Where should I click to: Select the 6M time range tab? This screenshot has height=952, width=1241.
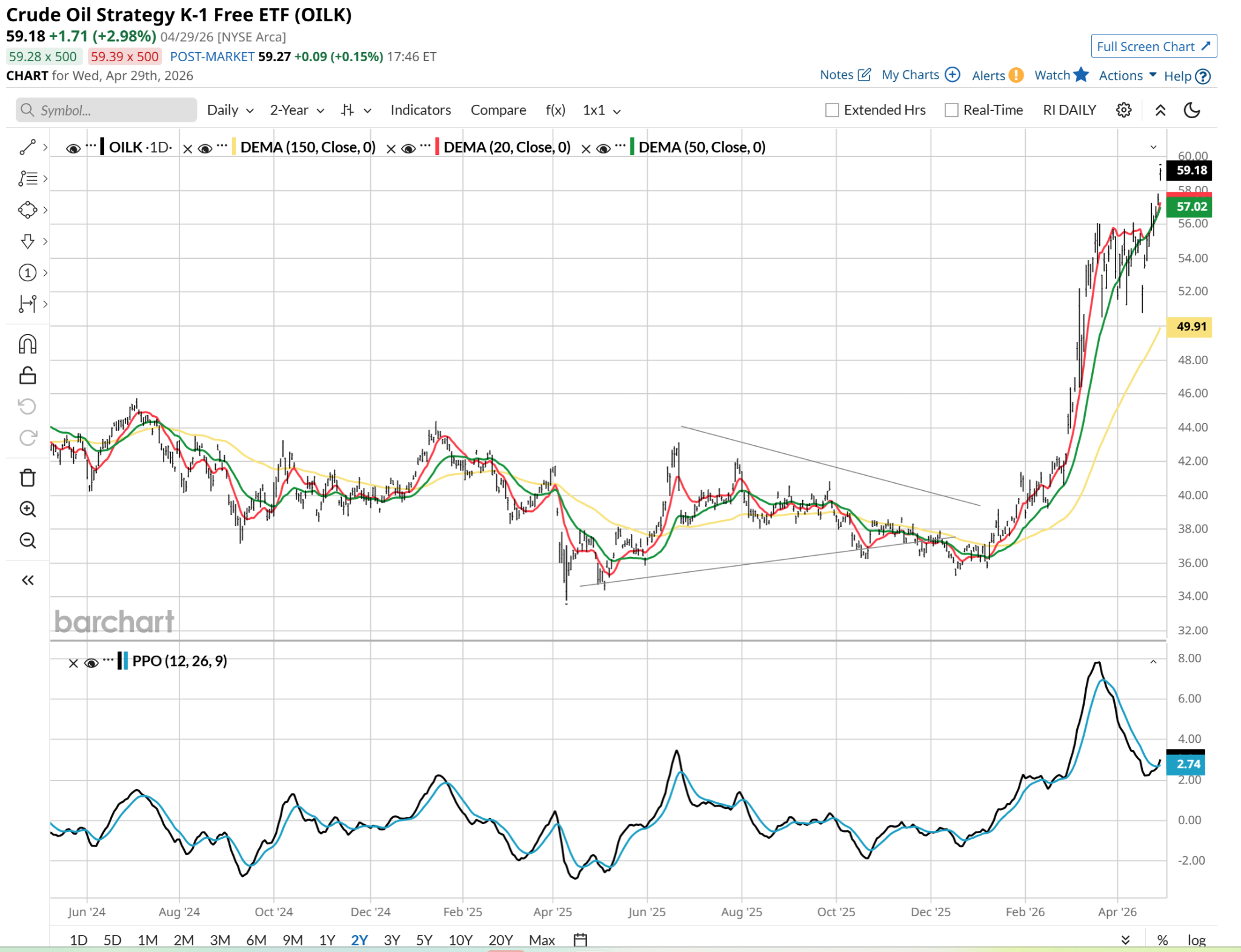(256, 940)
